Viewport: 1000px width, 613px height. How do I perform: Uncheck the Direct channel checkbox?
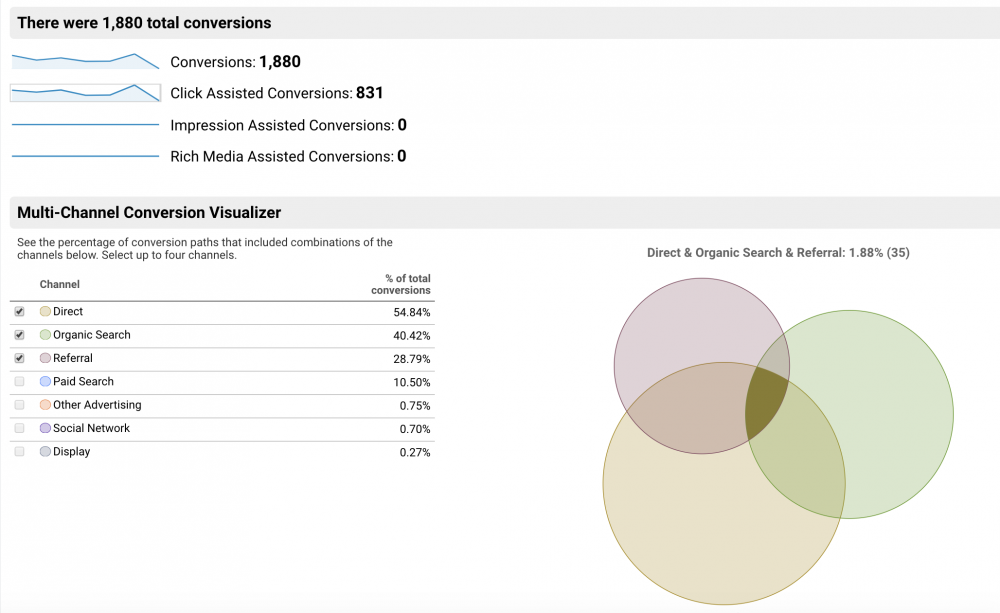pyautogui.click(x=20, y=311)
